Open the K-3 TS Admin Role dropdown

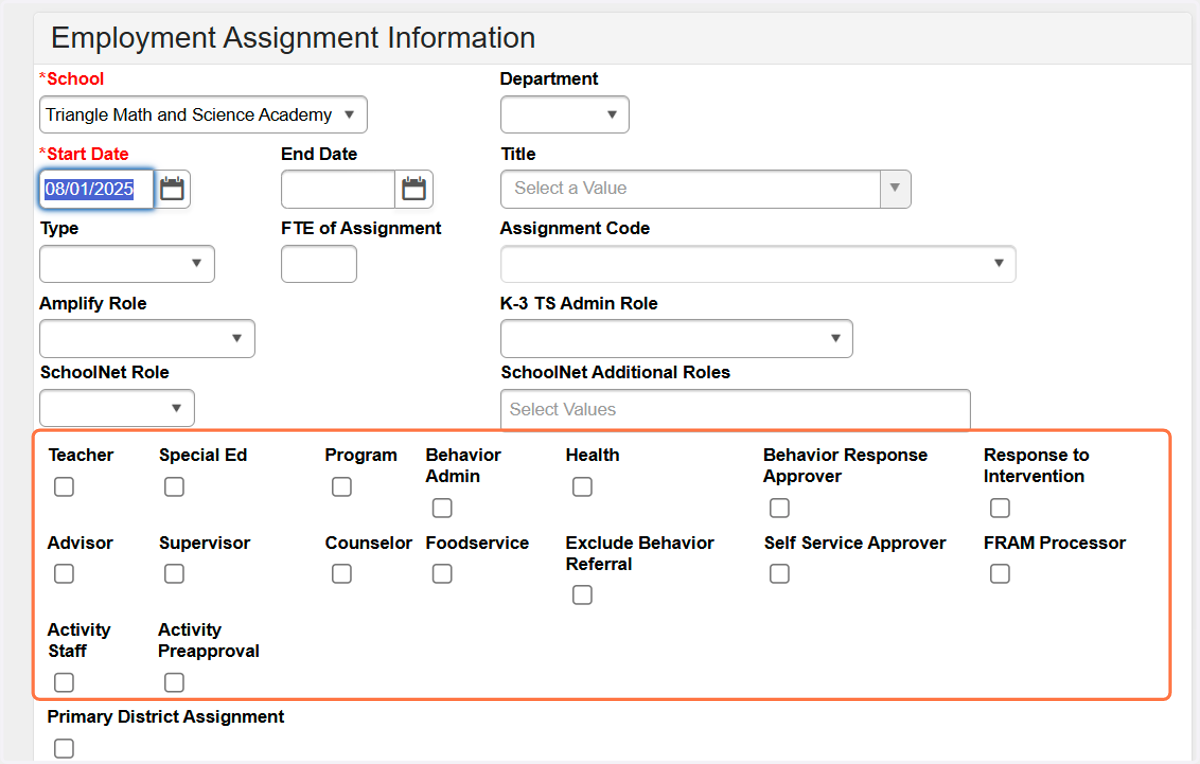point(677,338)
